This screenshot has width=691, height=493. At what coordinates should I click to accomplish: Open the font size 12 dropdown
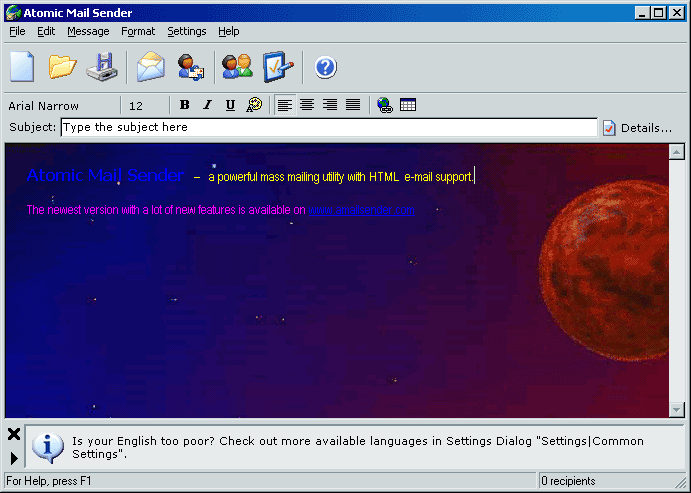coord(145,106)
